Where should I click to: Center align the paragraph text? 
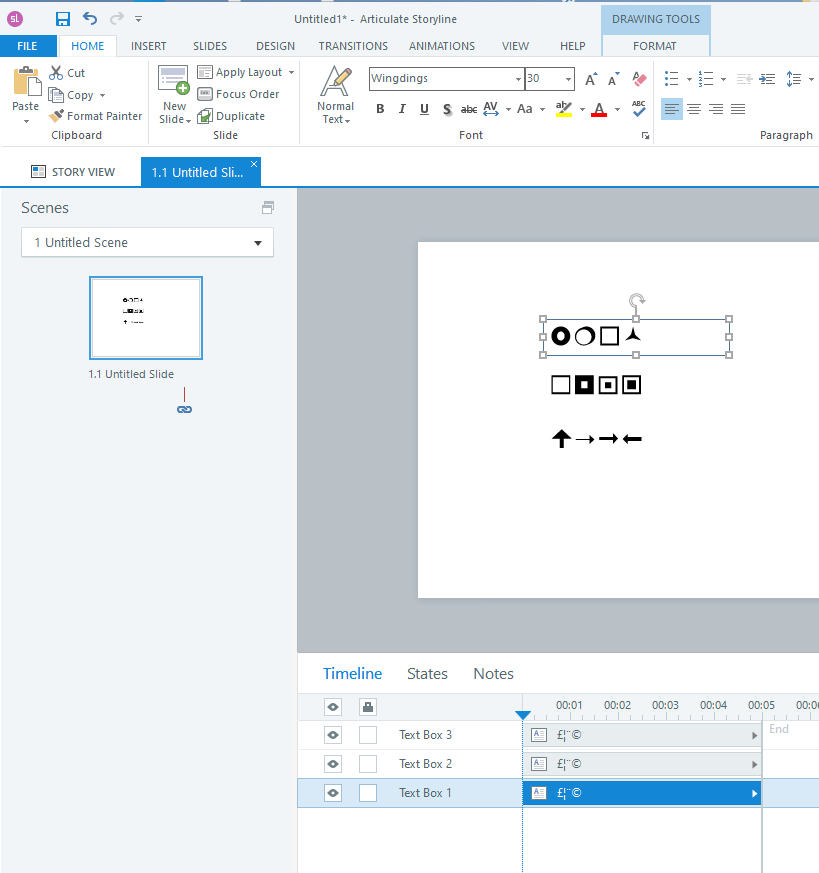693,109
